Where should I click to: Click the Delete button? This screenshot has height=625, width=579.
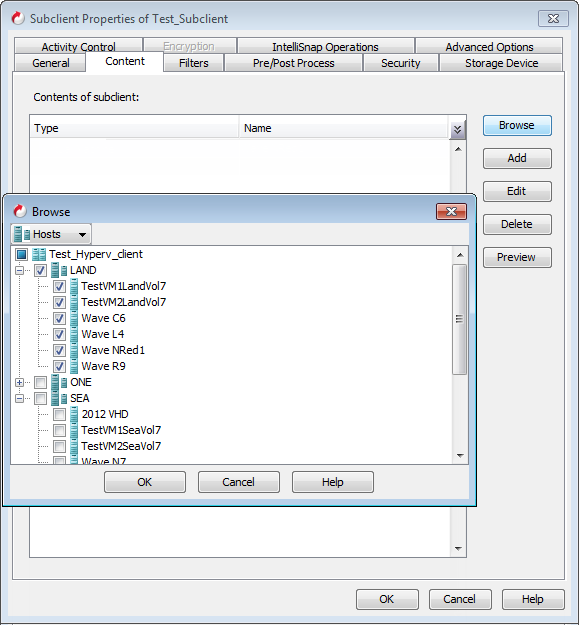[517, 224]
